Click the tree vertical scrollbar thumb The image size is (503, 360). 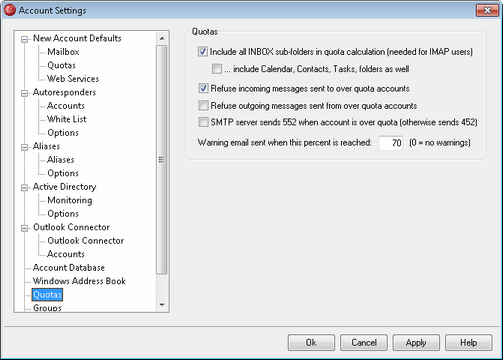162,160
